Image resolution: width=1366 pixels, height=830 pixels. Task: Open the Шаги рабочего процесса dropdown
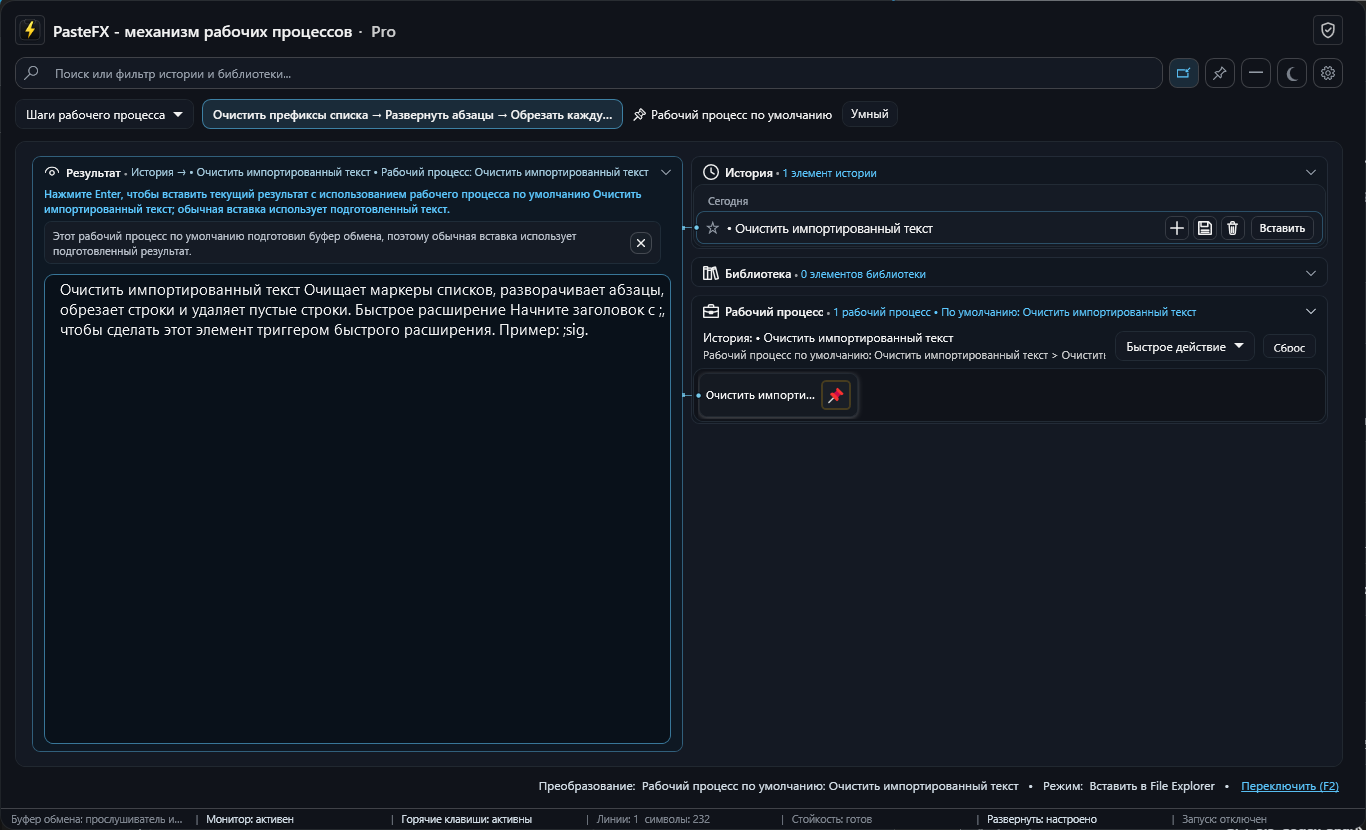tap(105, 115)
